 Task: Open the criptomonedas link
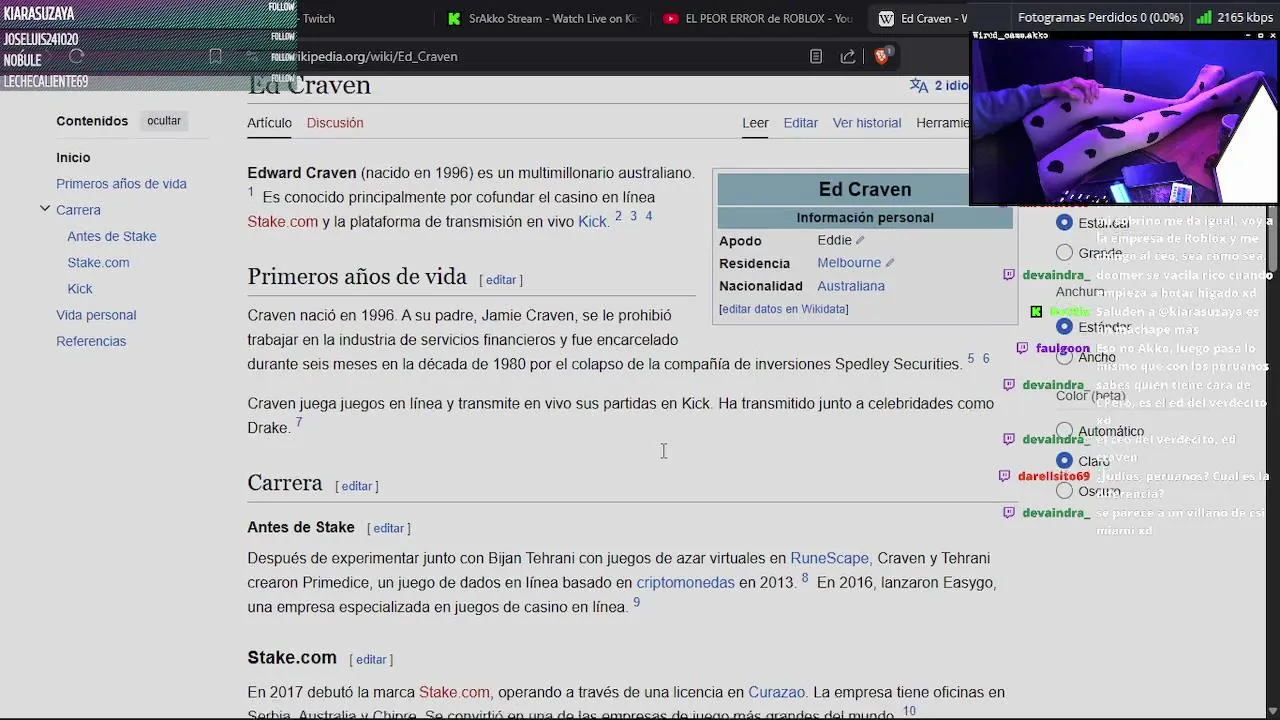point(685,582)
